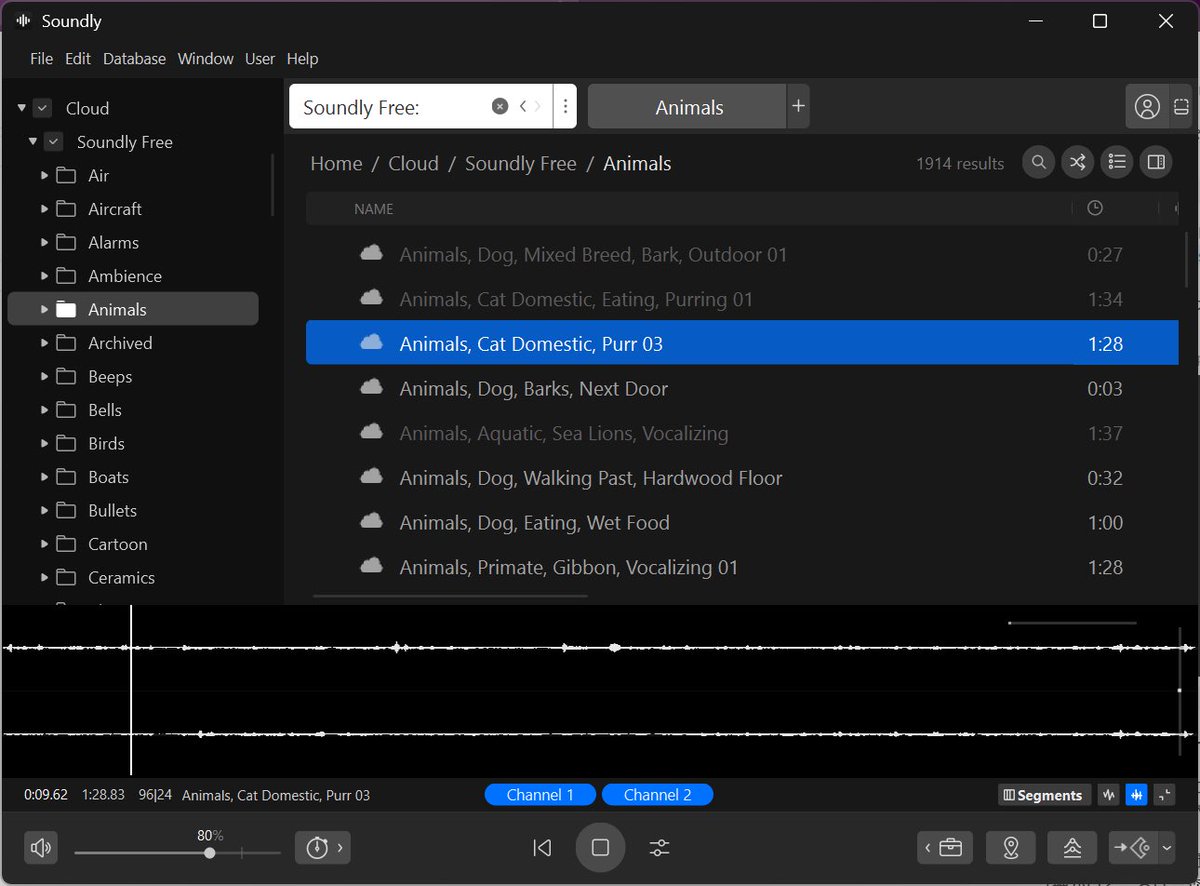Click the NAME column header
1200x886 pixels.
pyautogui.click(x=374, y=209)
